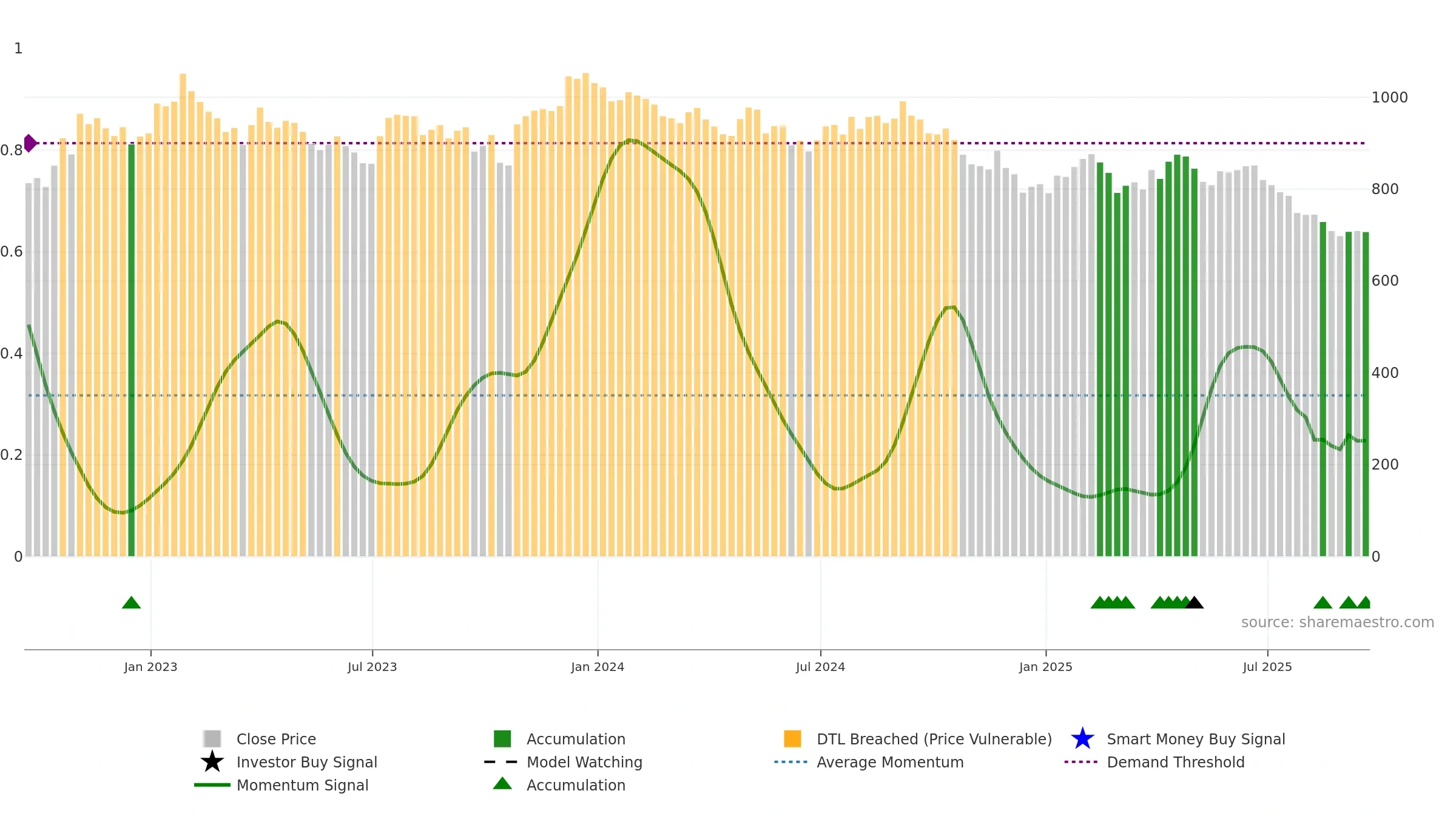Click the blue Smart Money Buy Signal star
This screenshot has height=819, width=1456.
(1082, 739)
